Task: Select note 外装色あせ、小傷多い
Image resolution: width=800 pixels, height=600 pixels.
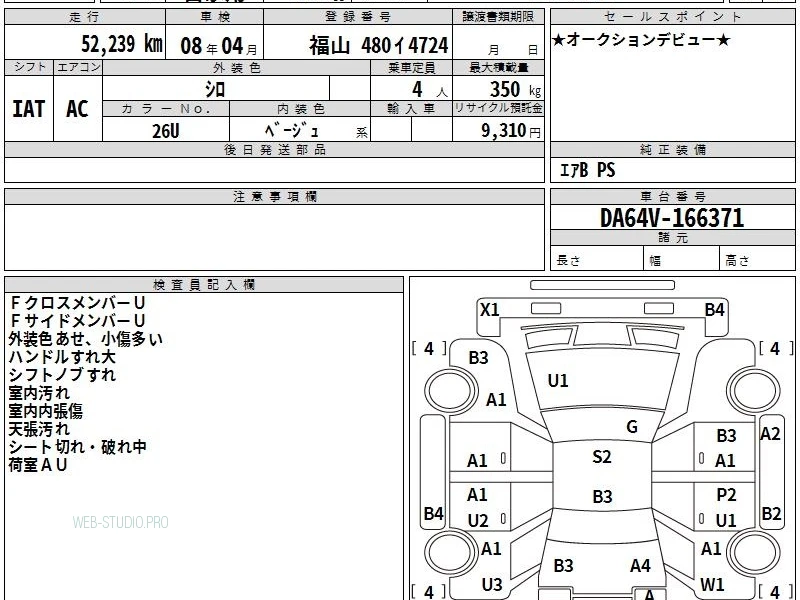Action: [86, 339]
